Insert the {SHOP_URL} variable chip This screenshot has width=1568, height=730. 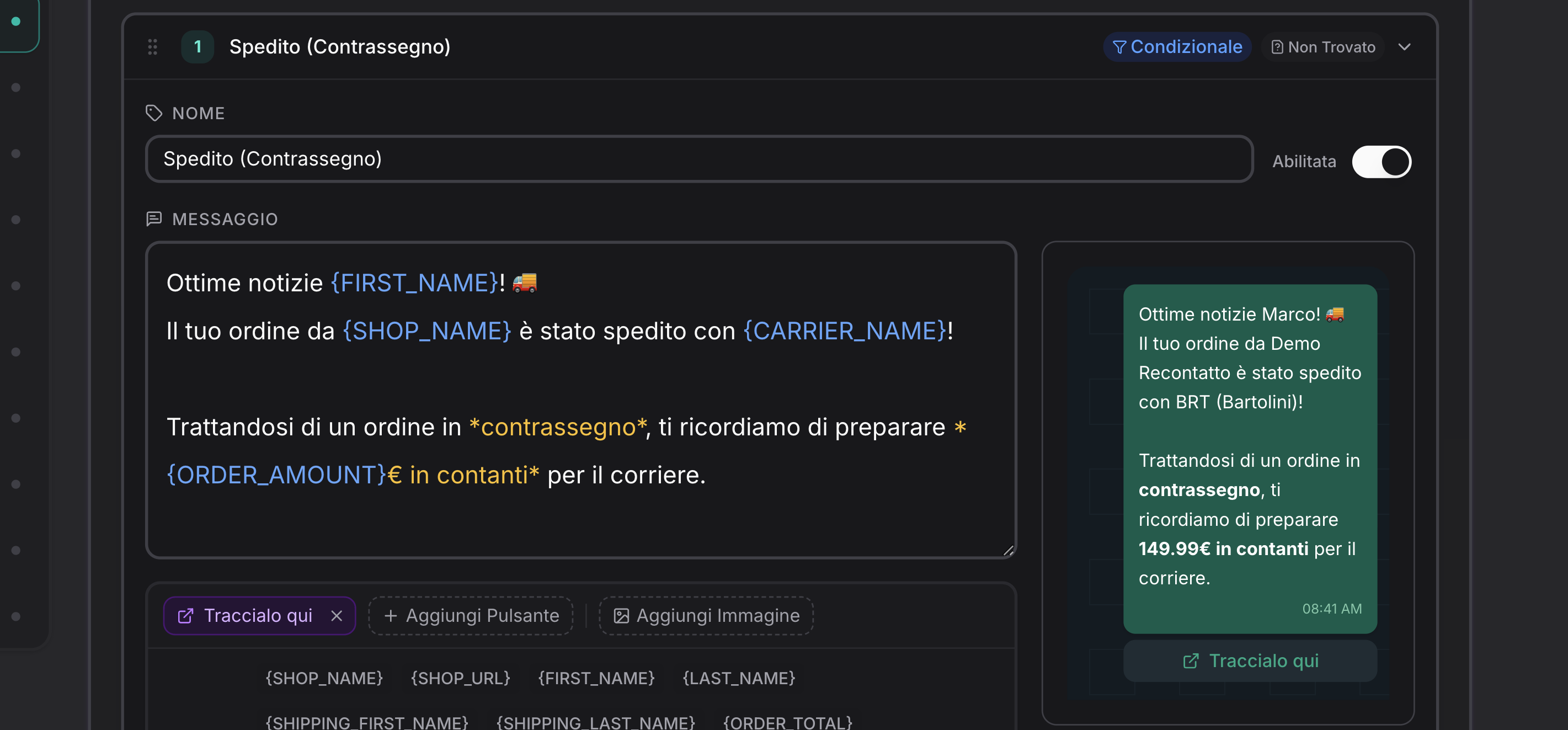coord(460,678)
